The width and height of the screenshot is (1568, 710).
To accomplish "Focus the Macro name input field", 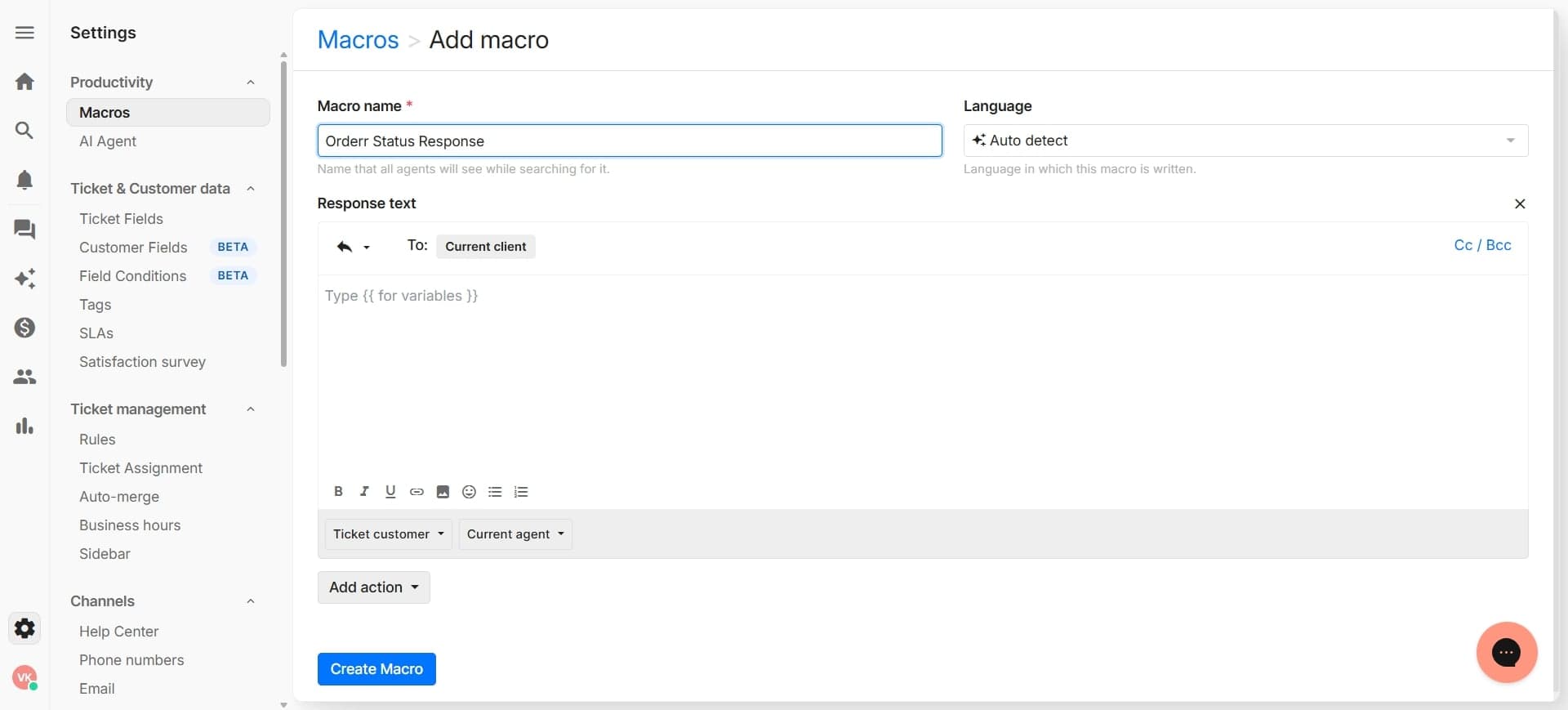I will click(x=630, y=141).
